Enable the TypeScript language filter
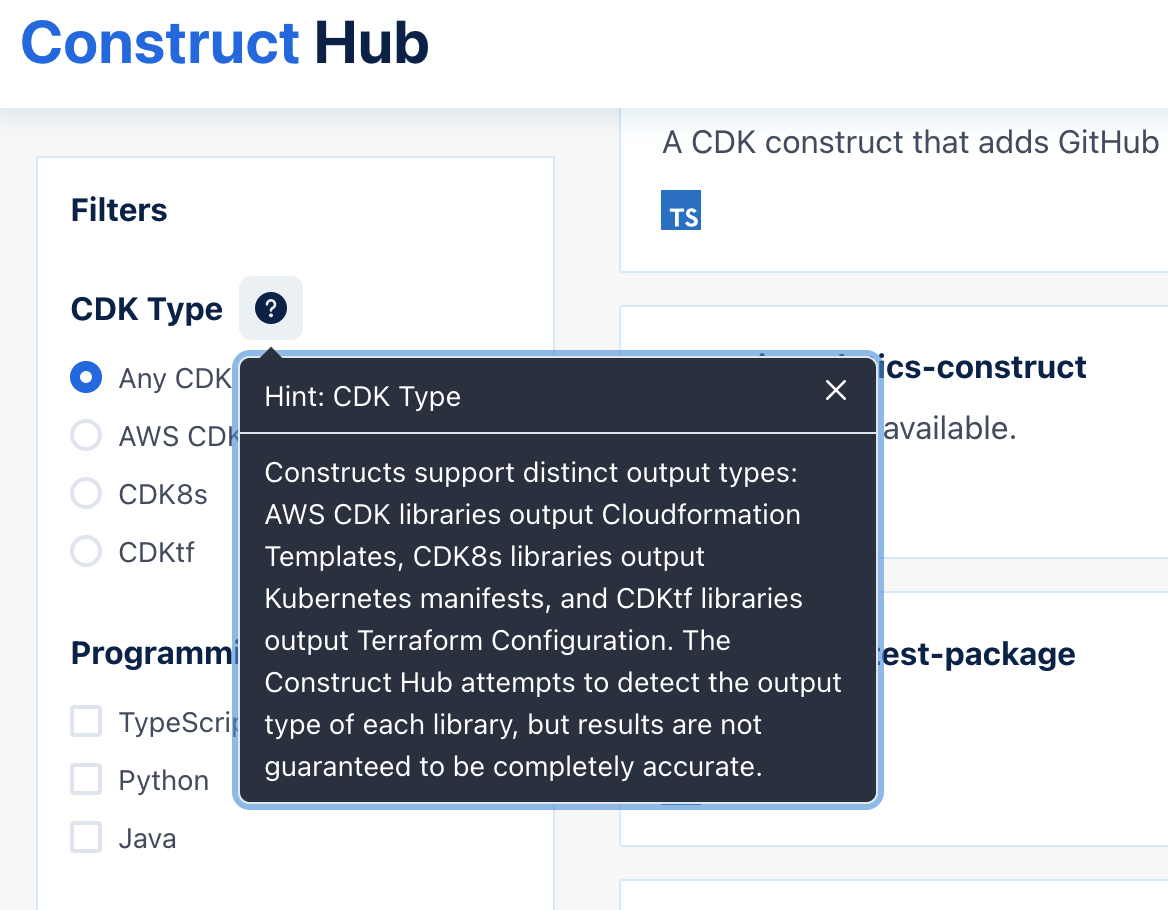Screen dimensions: 1168x910 click(x=85, y=721)
